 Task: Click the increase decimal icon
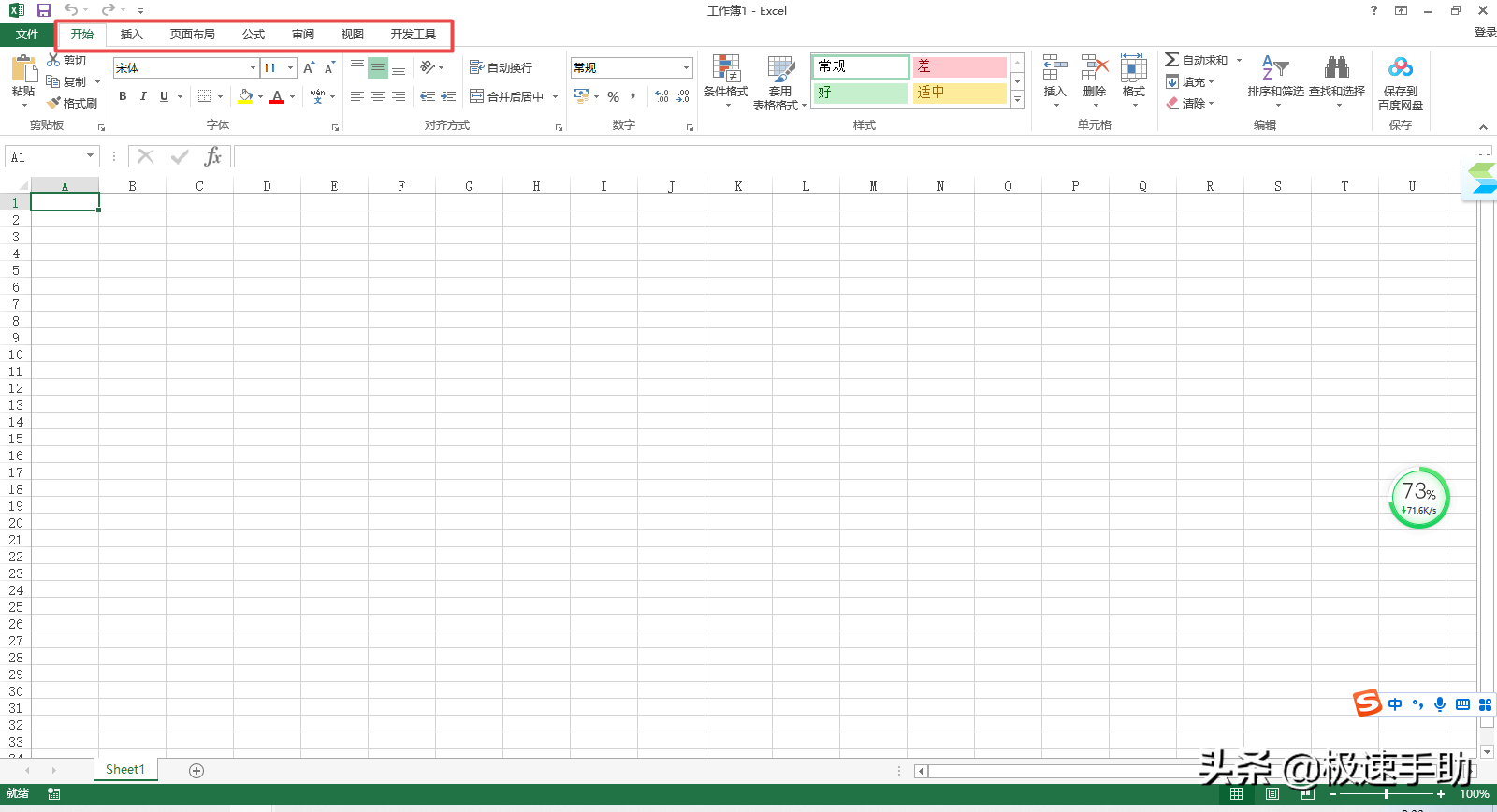[661, 96]
